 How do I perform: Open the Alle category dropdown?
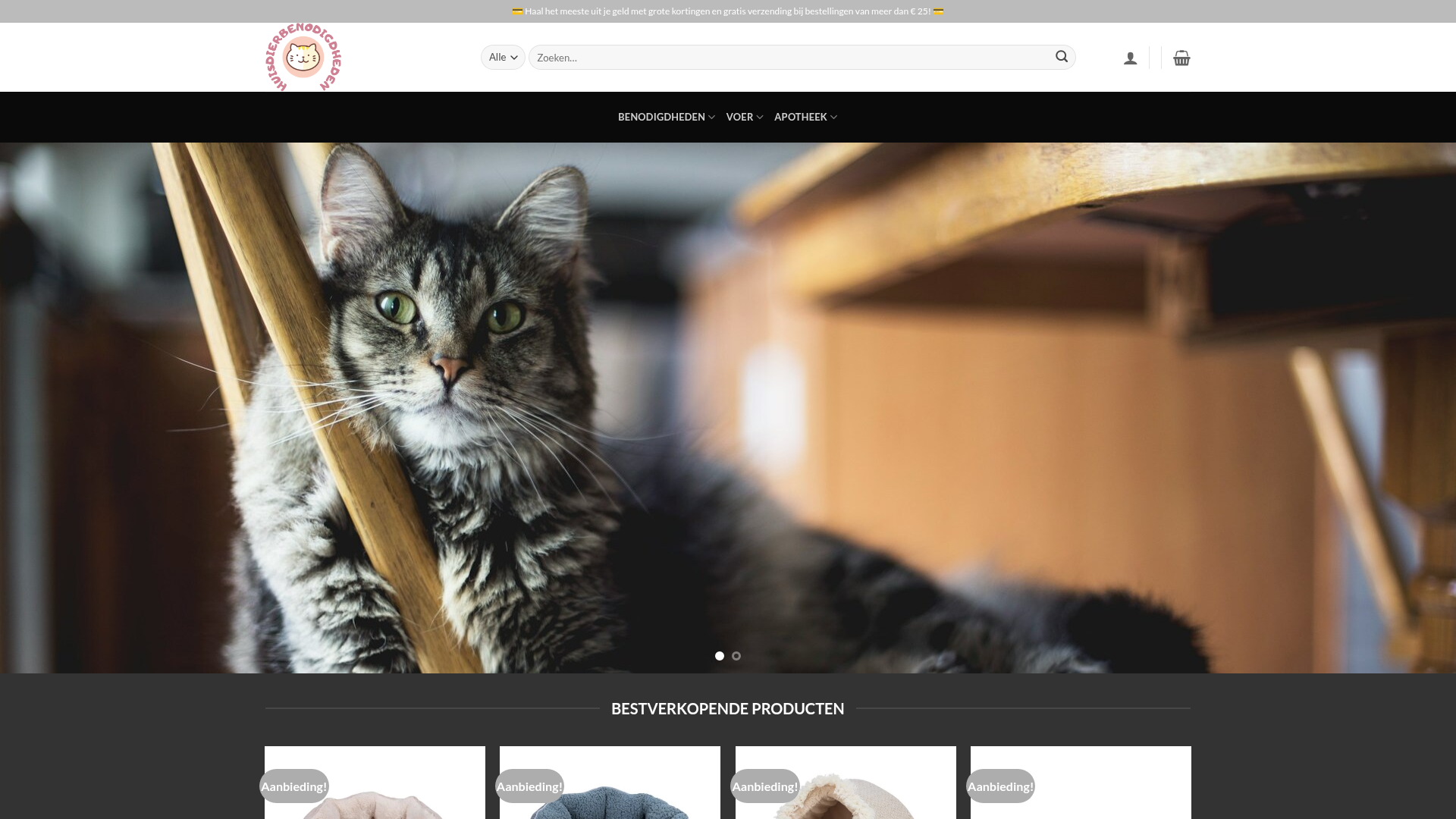[x=503, y=57]
